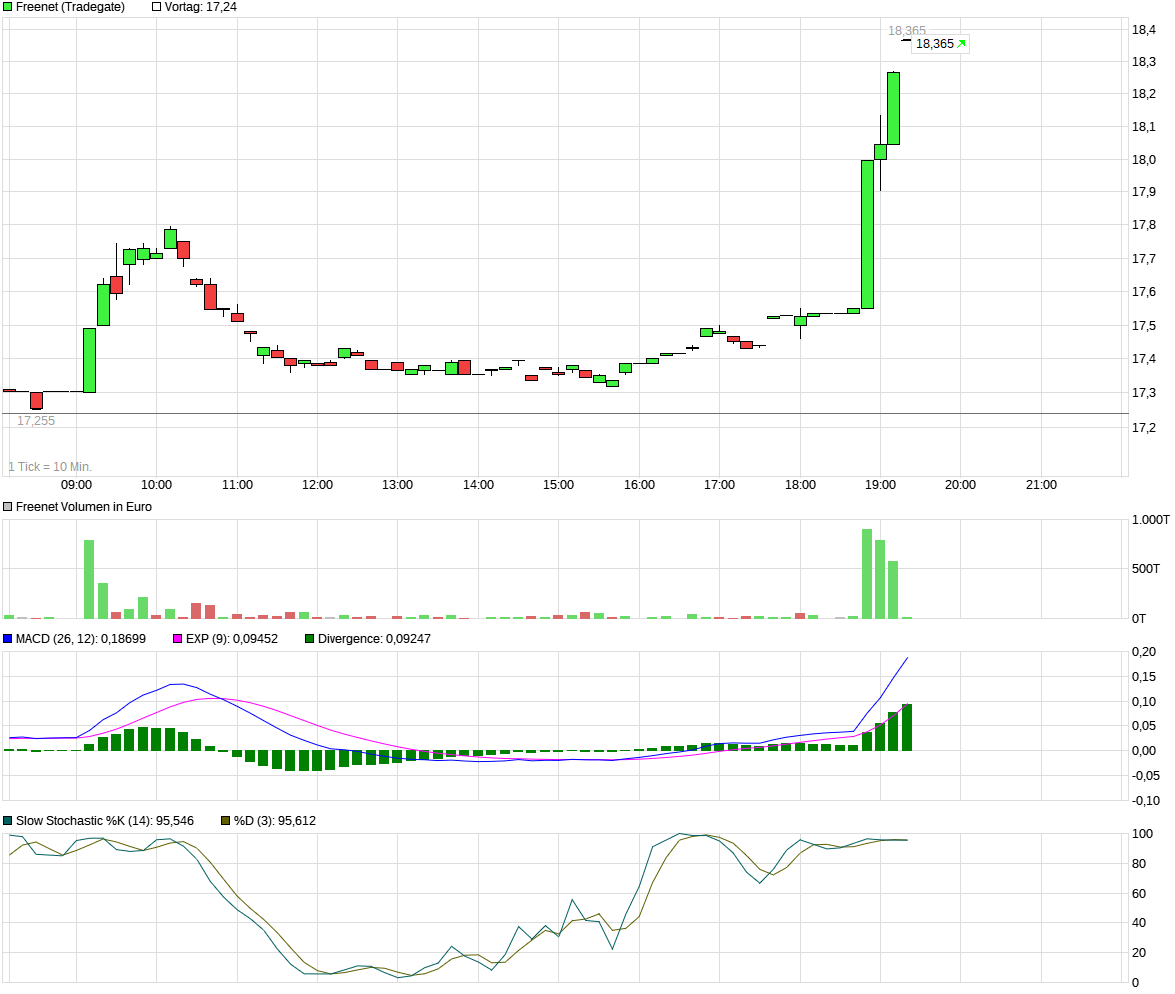Click the last MACD divergence histogram bar

click(x=907, y=727)
